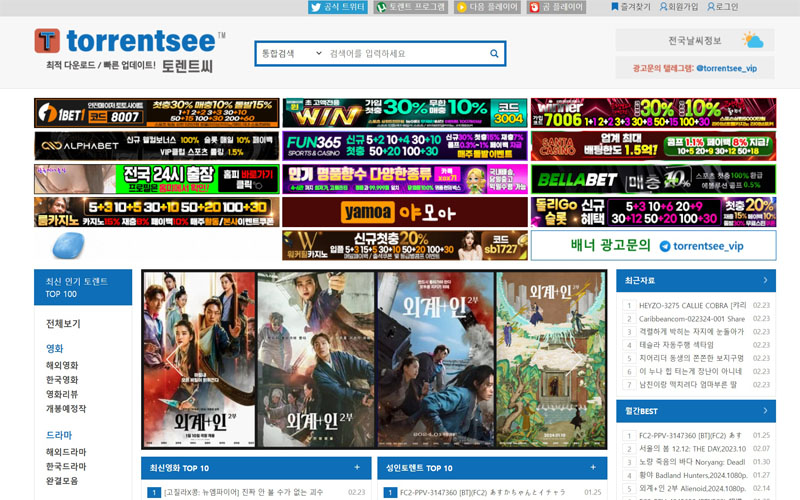Screen dimensions: 800x500
Task: Open 한국영화 sidebar item
Action: (62, 380)
